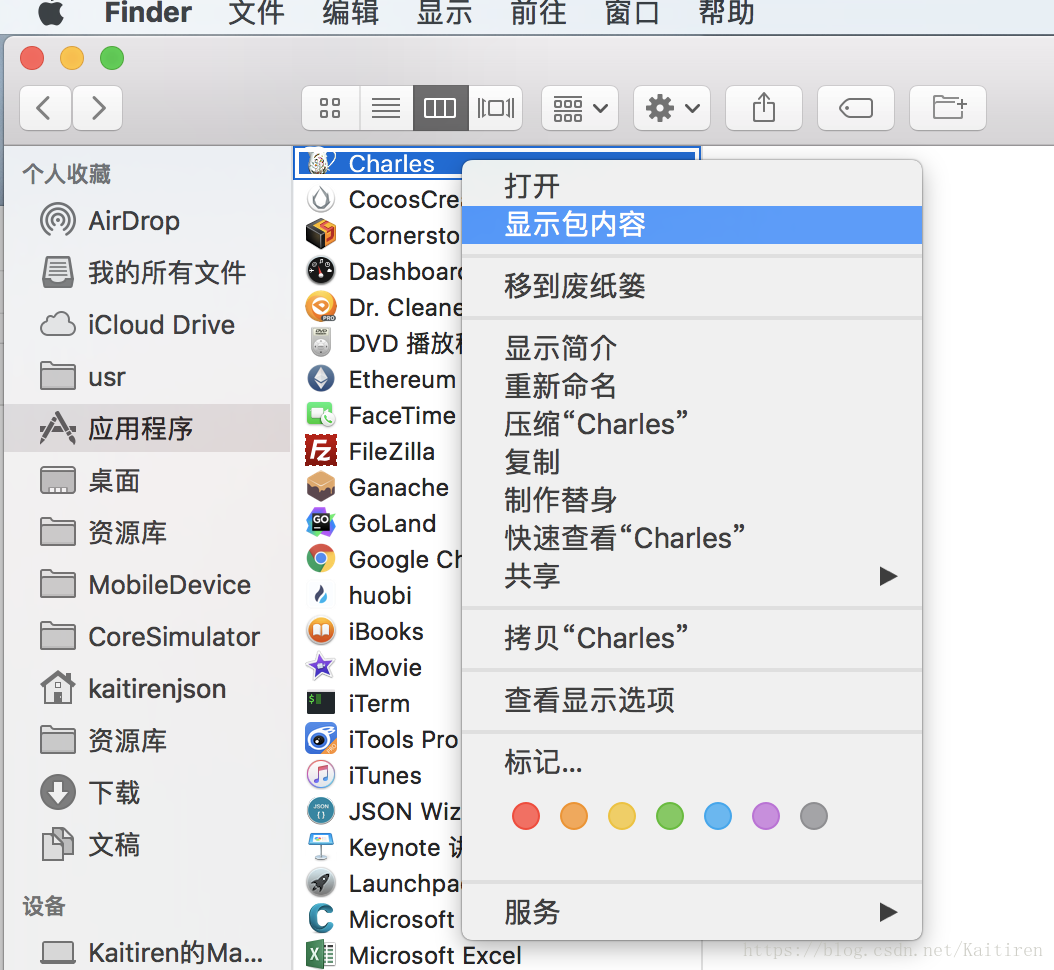1054x970 pixels.
Task: Select the Charles app icon
Action: click(x=321, y=163)
